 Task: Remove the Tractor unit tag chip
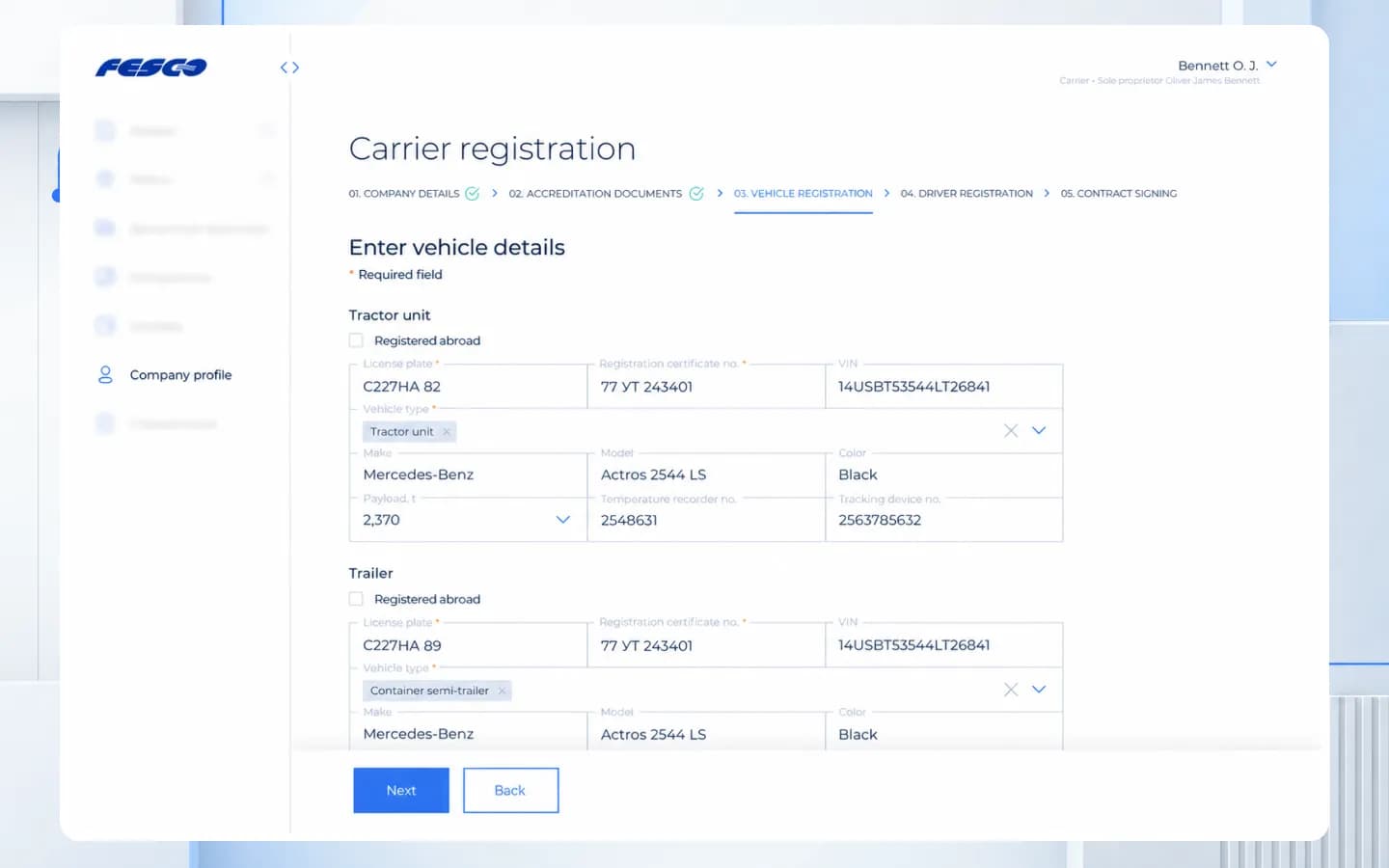coord(447,432)
